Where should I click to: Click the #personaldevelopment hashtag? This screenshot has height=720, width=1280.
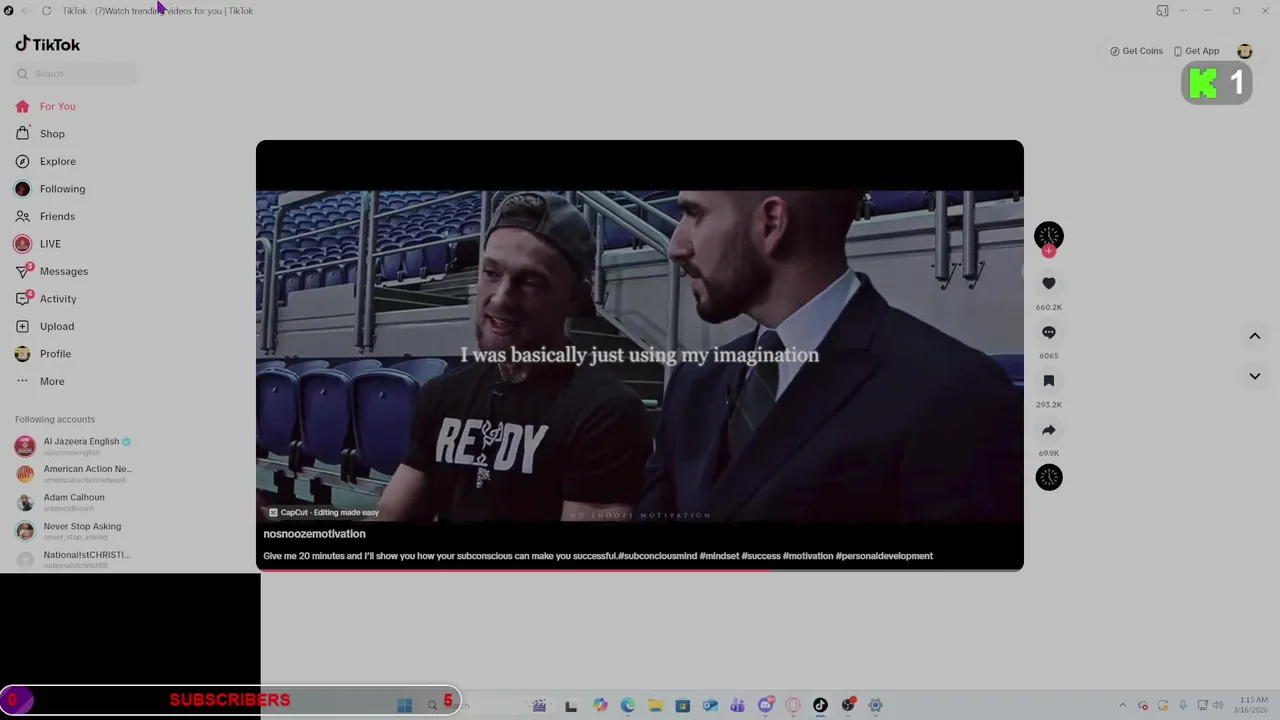coord(884,556)
